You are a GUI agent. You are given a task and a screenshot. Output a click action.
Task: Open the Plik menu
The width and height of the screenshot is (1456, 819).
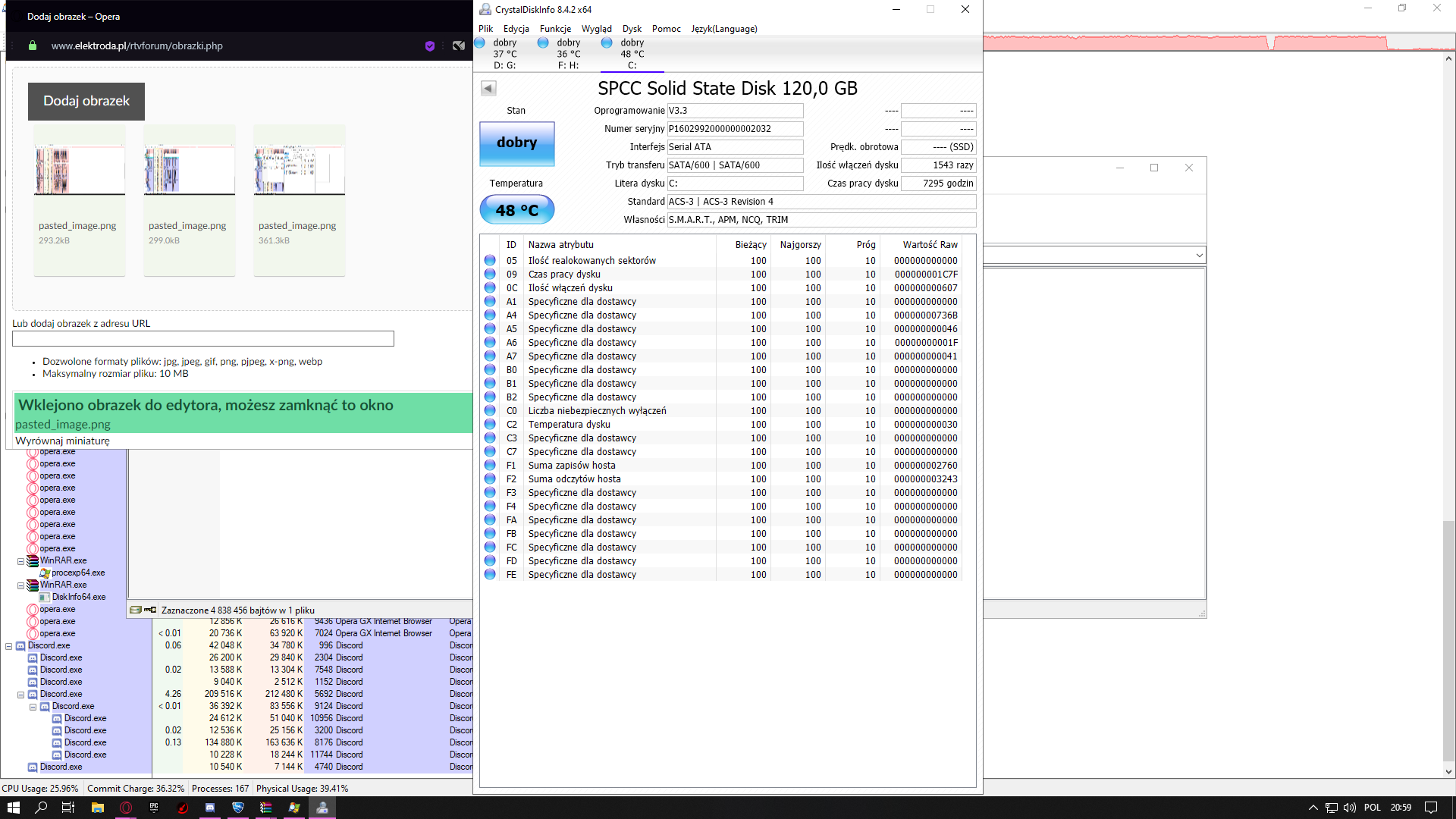click(485, 29)
